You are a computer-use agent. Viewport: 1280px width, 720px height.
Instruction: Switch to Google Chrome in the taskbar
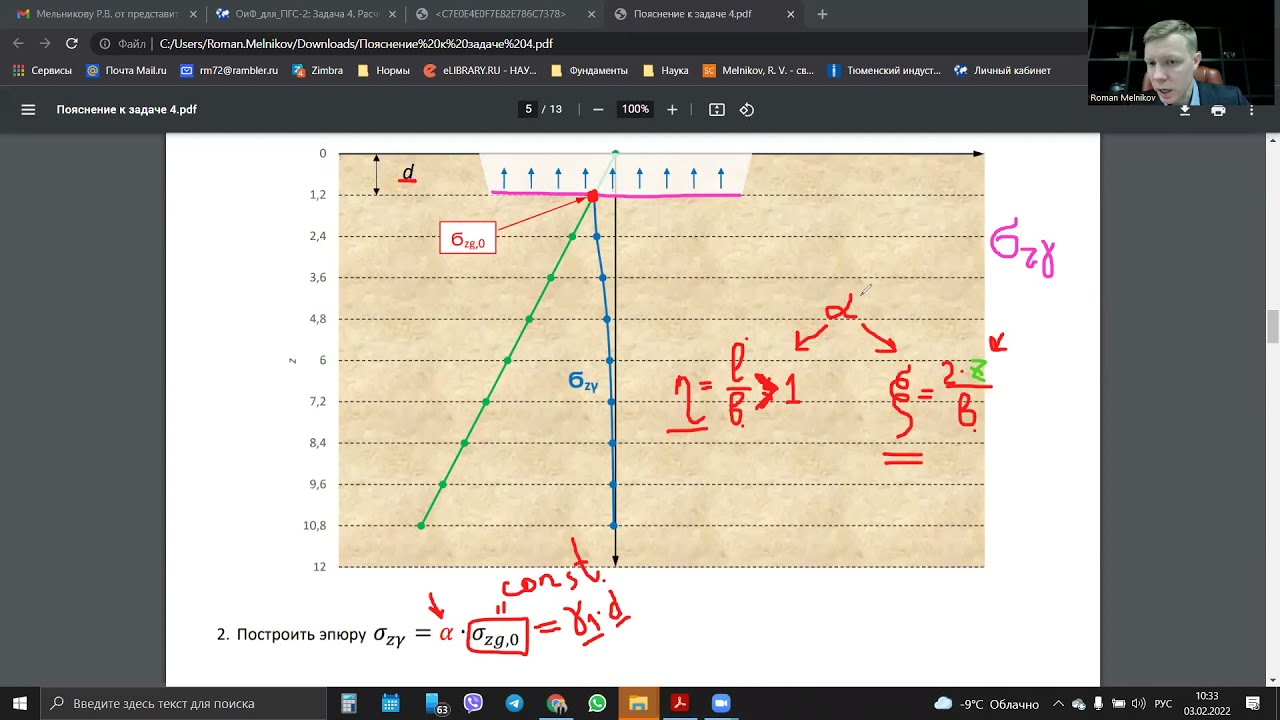556,703
